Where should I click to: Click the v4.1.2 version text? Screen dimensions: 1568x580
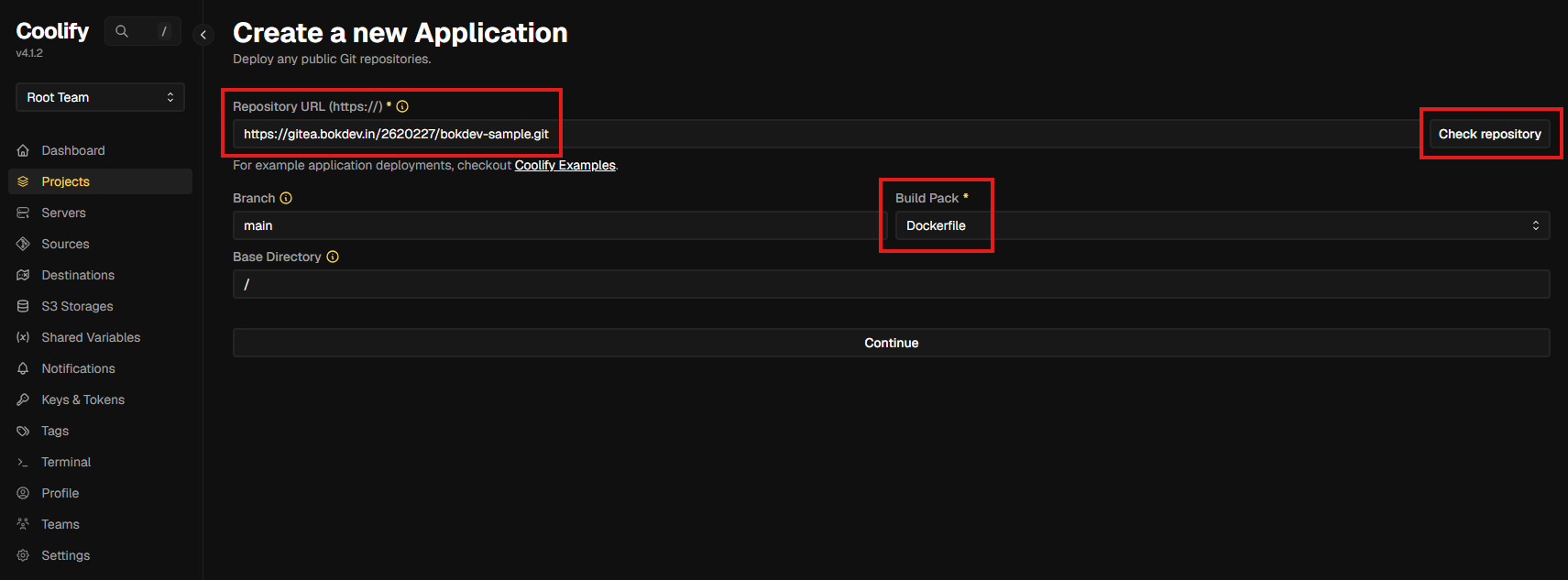click(29, 53)
